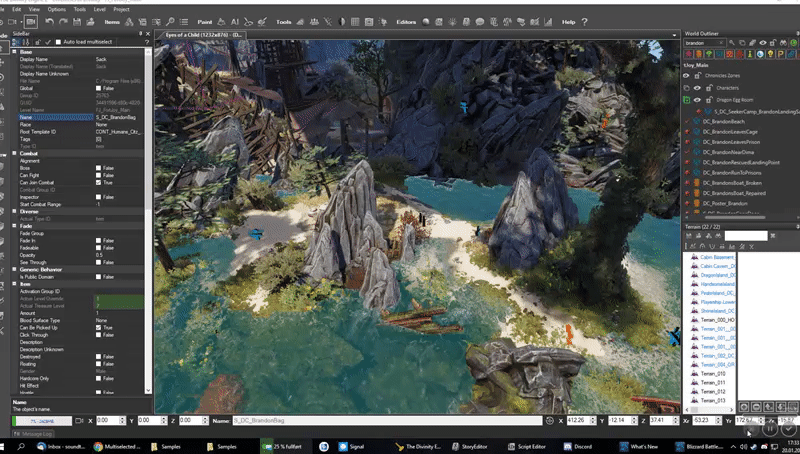Toggle the camera view button in the toolbar

coord(31,22)
